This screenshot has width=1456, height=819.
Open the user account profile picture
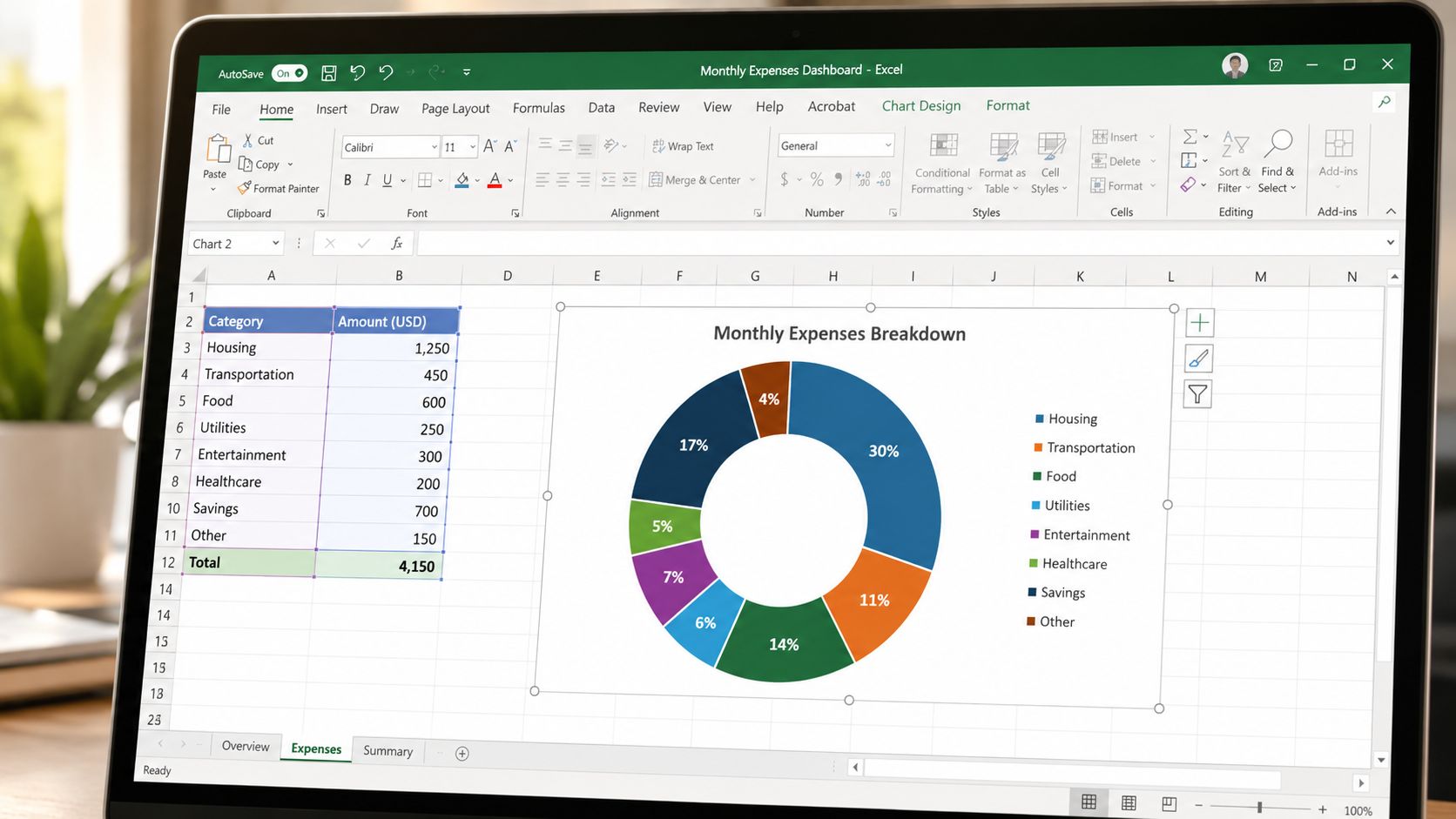pos(1235,65)
